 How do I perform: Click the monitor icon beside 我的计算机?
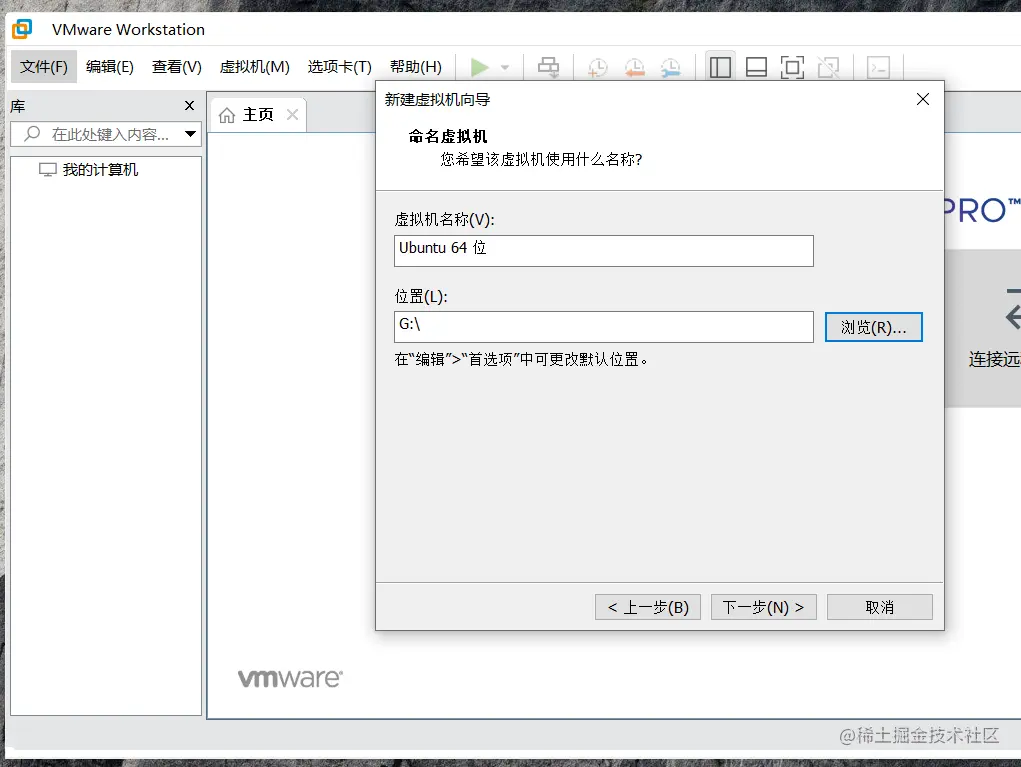(48, 170)
